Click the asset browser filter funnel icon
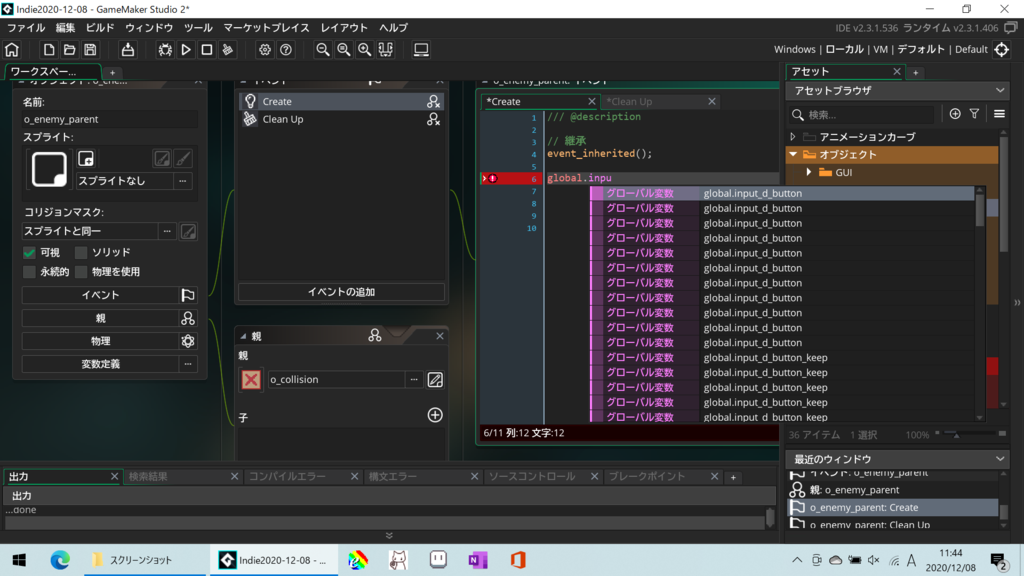Screen dimensions: 1024x576 click(x=974, y=114)
